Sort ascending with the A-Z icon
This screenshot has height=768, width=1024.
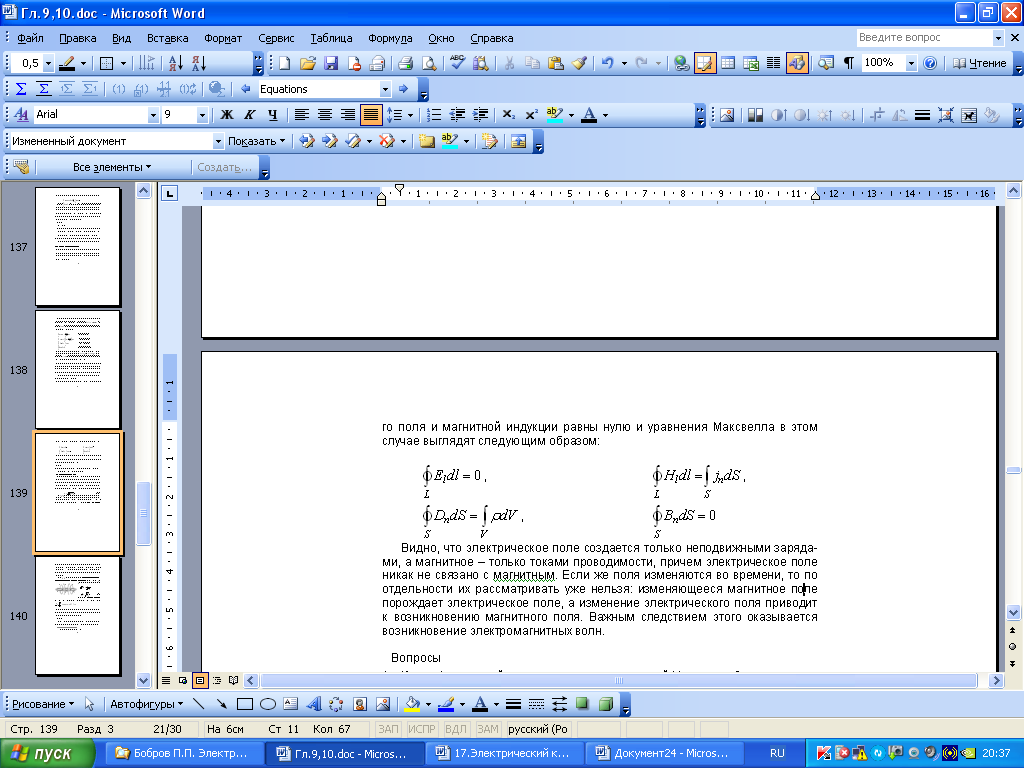click(x=176, y=63)
